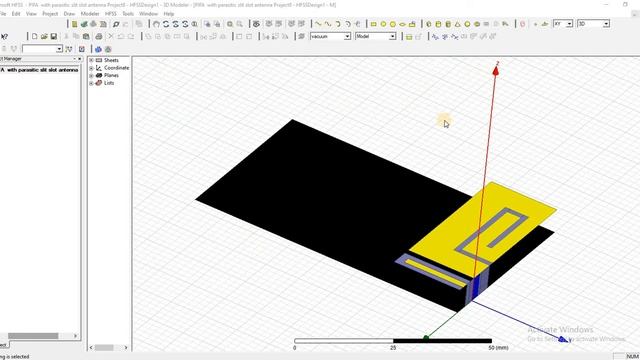Click Project Manager horizontal scrollbar thumb
The height and width of the screenshot is (360, 640).
[x=33, y=336]
